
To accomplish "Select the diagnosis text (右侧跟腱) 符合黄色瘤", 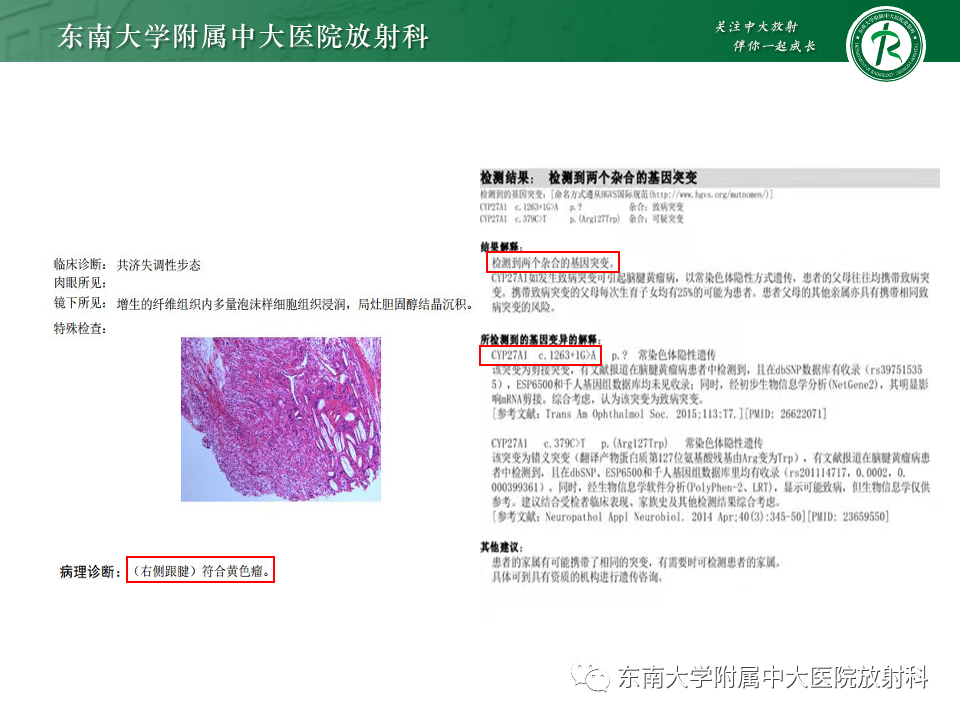I will click(201, 571).
